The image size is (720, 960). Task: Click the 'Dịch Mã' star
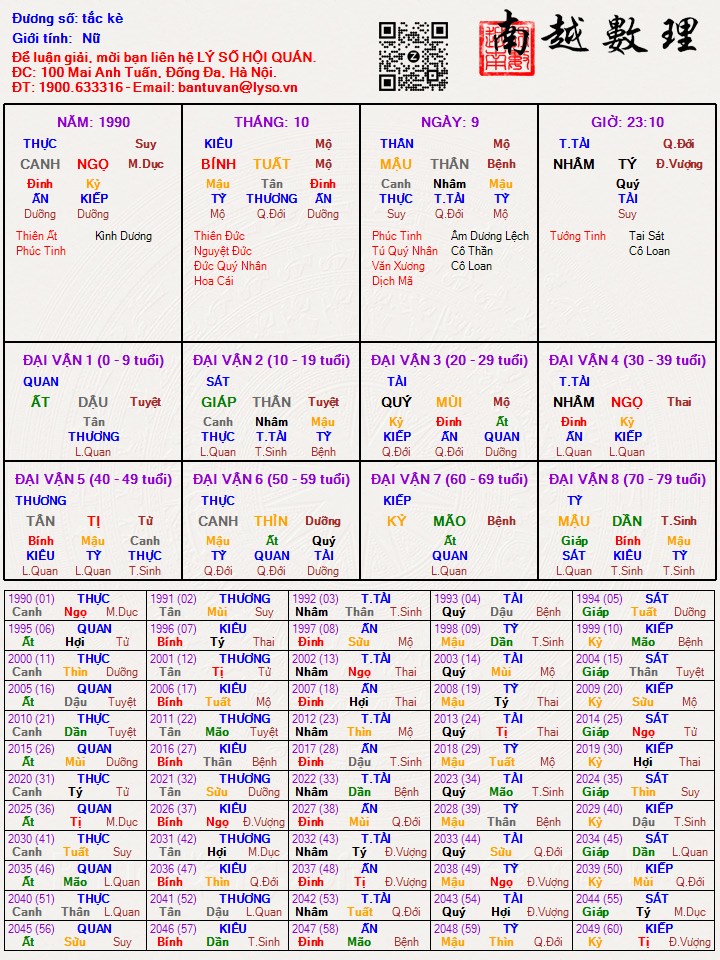click(x=392, y=281)
